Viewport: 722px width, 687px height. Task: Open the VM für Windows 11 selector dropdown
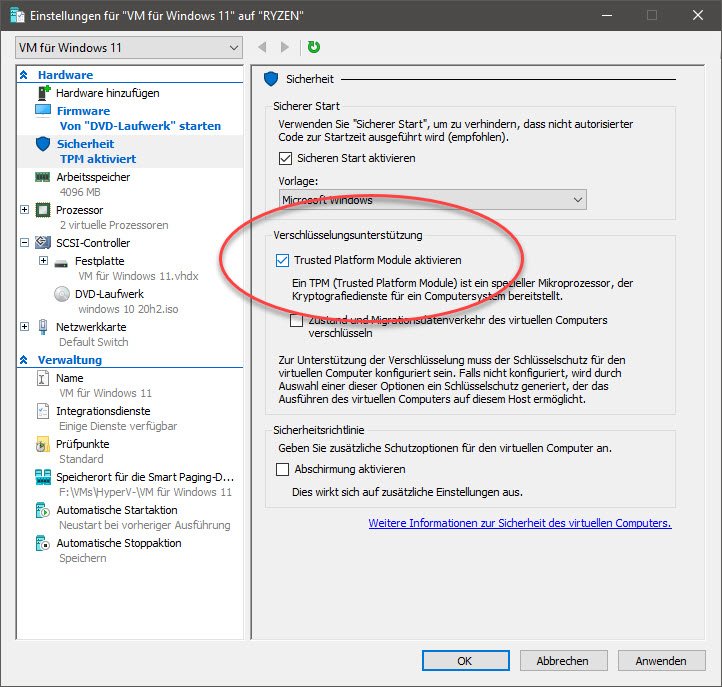129,47
